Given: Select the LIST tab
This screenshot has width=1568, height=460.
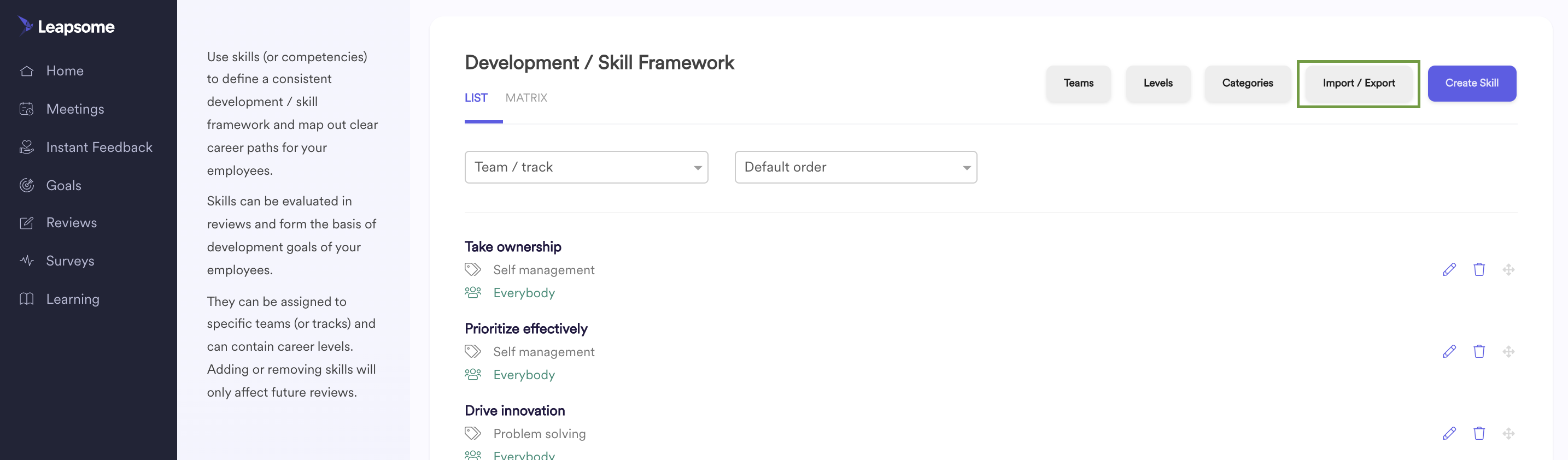Looking at the screenshot, I should 476,98.
